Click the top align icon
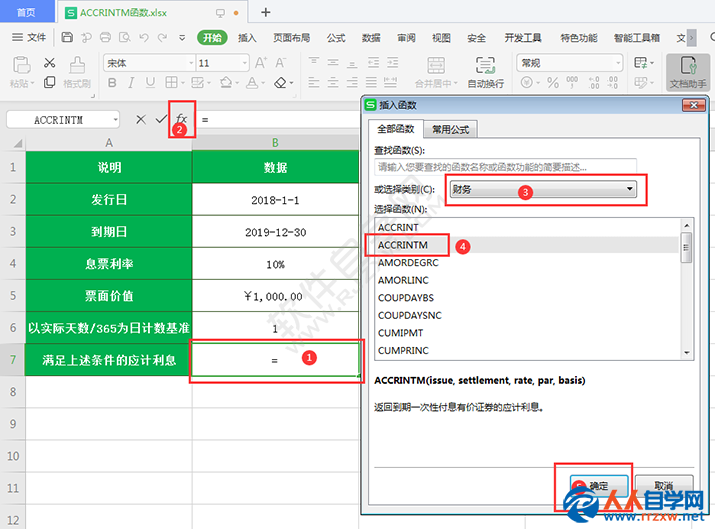This screenshot has height=529, width=715. point(314,62)
